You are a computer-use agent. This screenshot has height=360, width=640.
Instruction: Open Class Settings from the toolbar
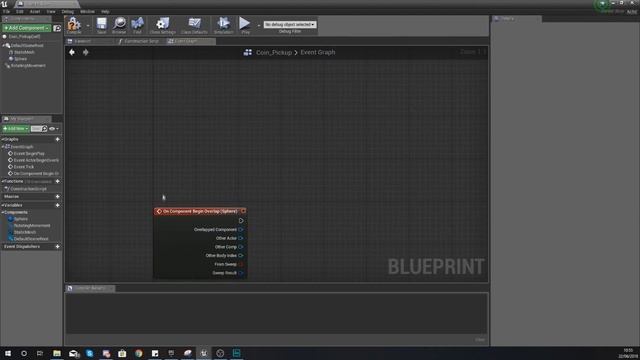pyautogui.click(x=163, y=24)
